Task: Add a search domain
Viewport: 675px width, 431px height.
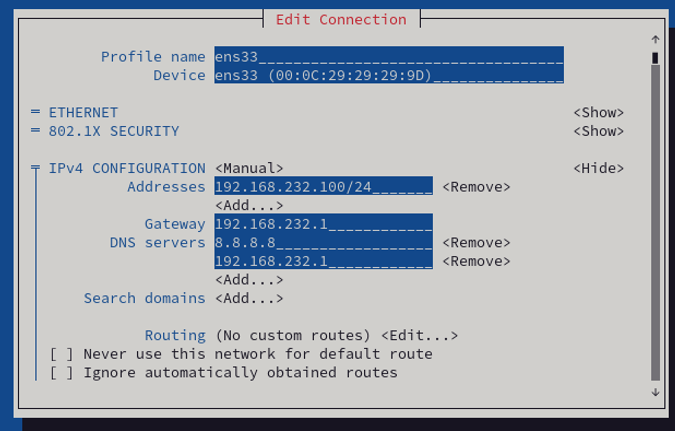Action: (x=249, y=298)
